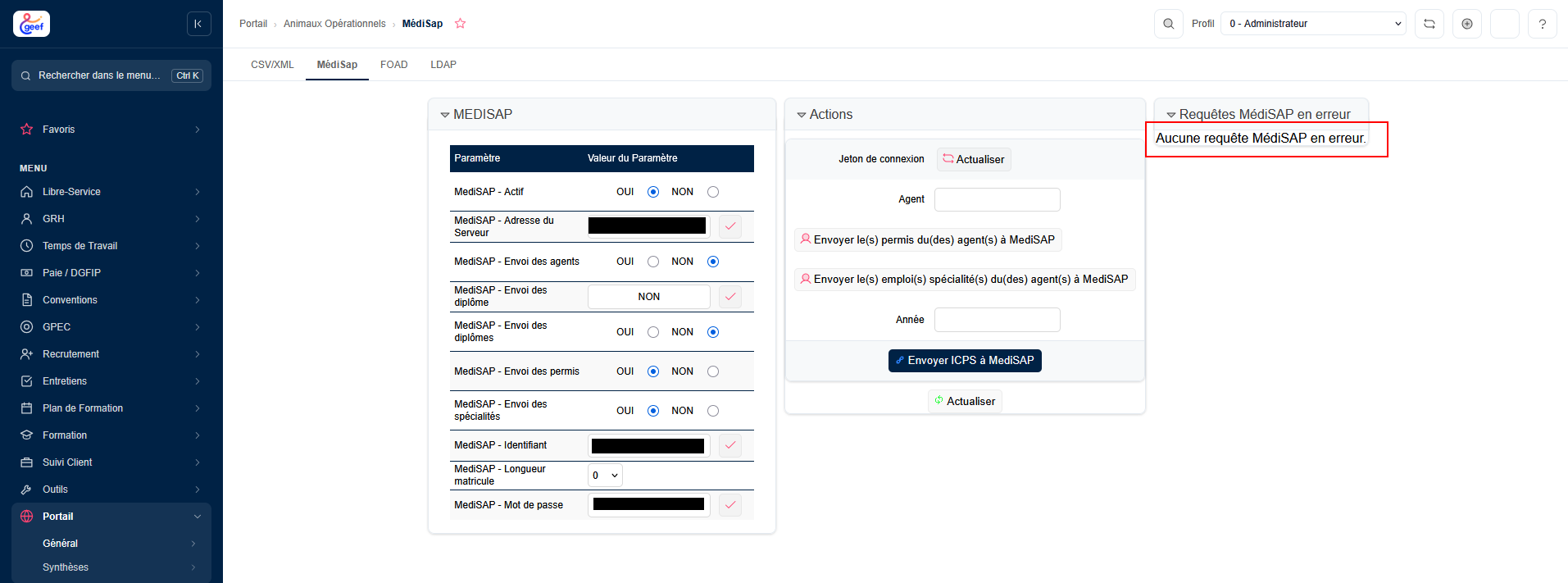Image resolution: width=1568 pixels, height=583 pixels.
Task: Open Formation graduation cap menu
Action: 111,435
